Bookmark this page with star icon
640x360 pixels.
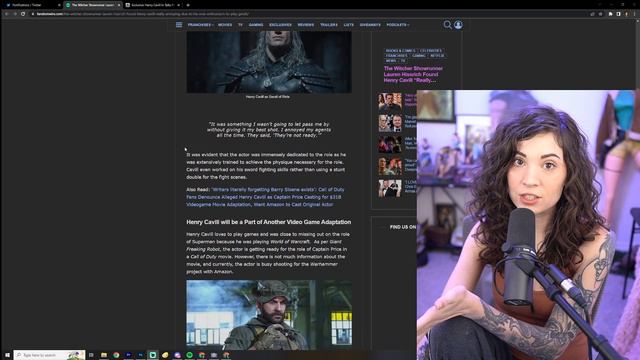(x=600, y=14)
